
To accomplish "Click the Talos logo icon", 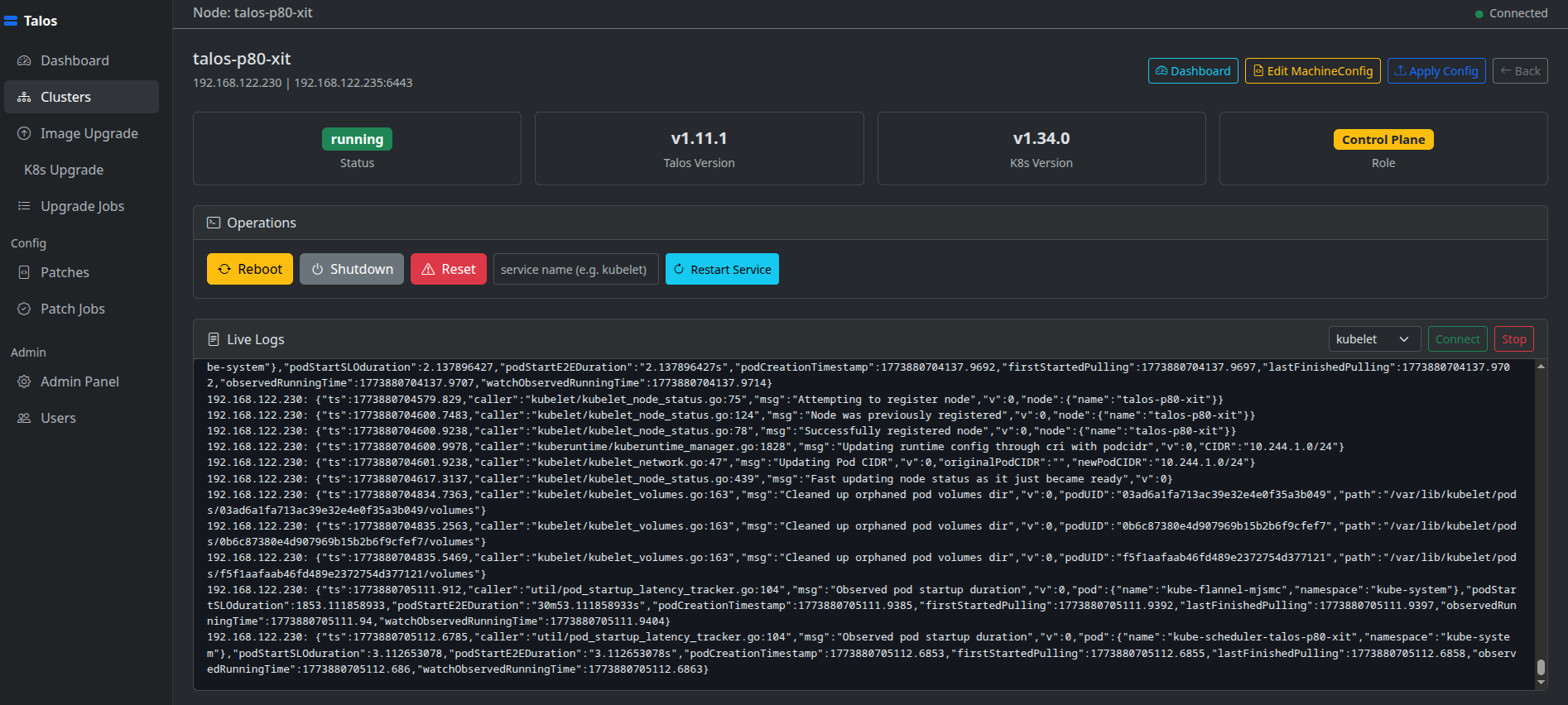I will [x=11, y=21].
